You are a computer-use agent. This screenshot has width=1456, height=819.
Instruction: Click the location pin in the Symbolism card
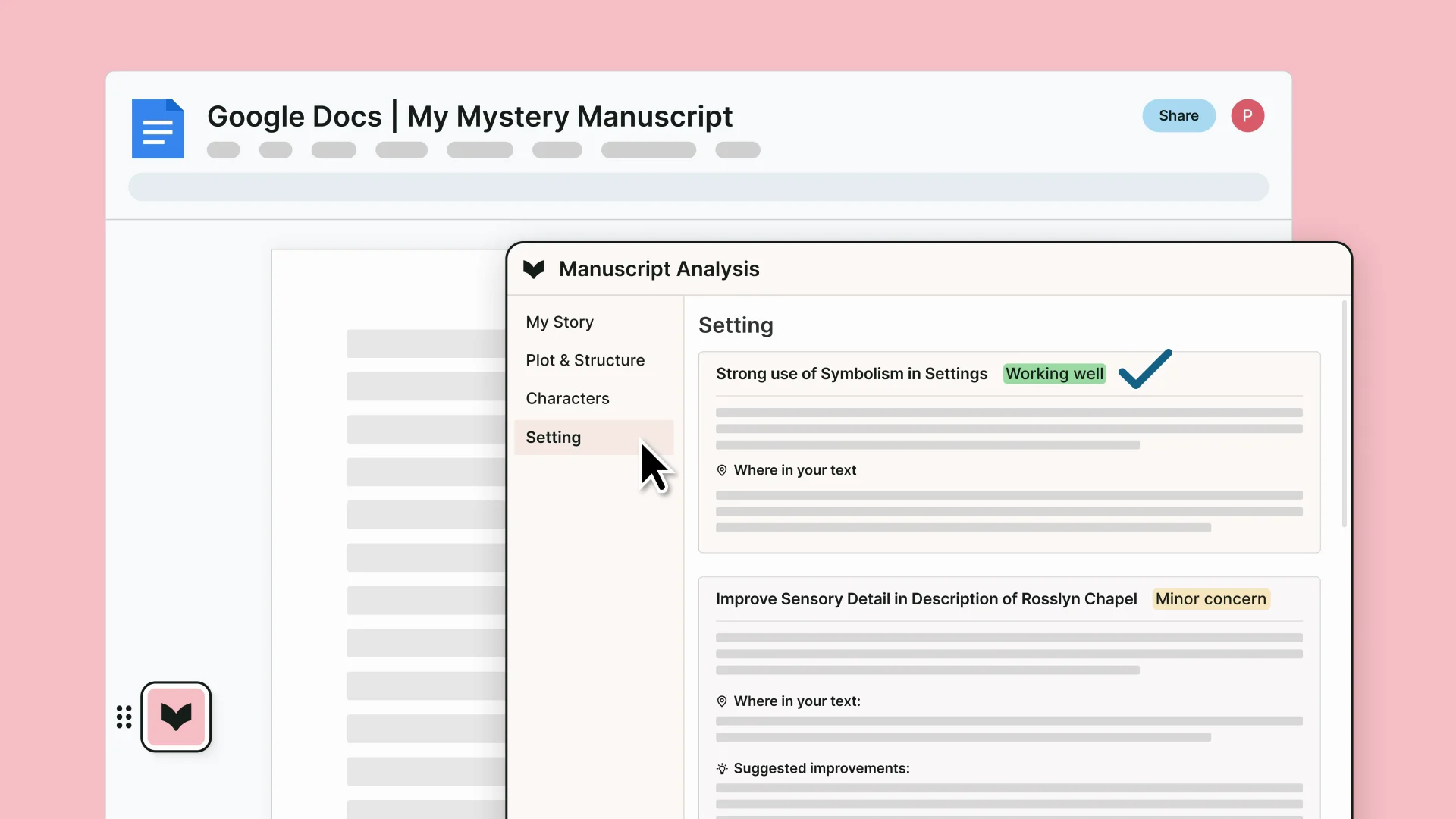pos(722,470)
